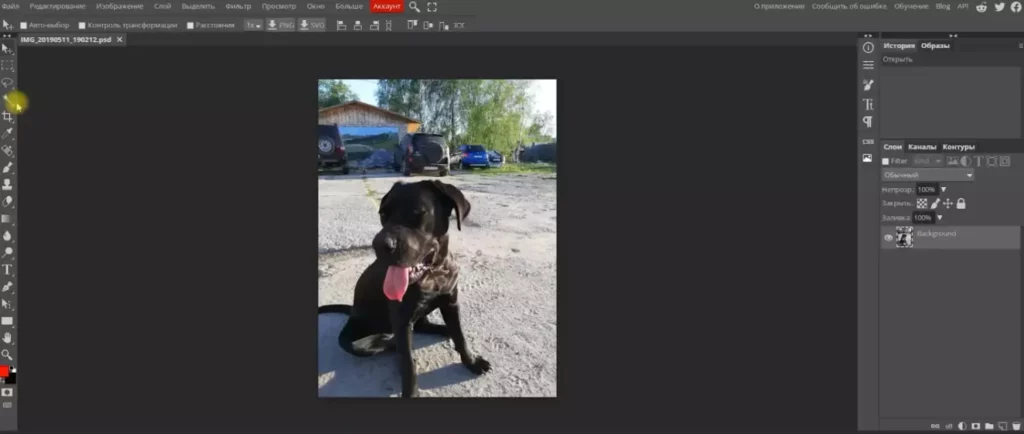
Task: Toggle lock transparent pixels checkerboard icon
Action: tap(921, 204)
